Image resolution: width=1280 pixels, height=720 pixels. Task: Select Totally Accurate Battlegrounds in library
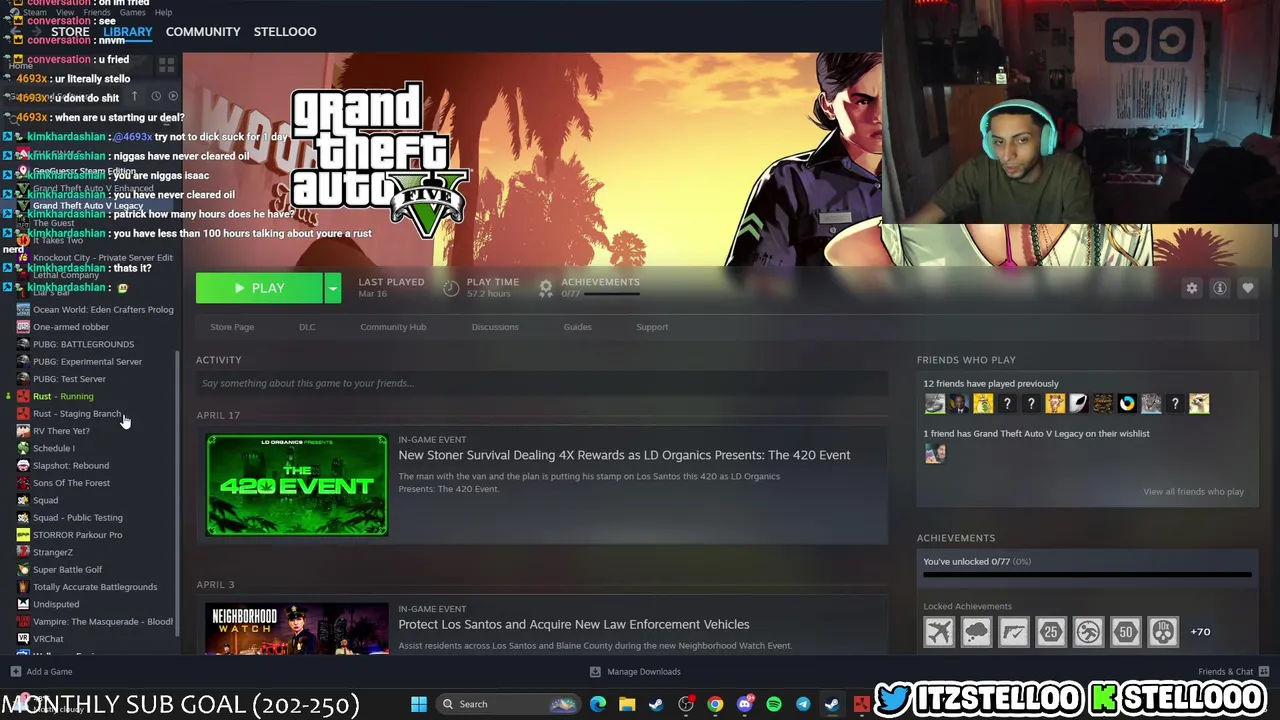coord(95,587)
